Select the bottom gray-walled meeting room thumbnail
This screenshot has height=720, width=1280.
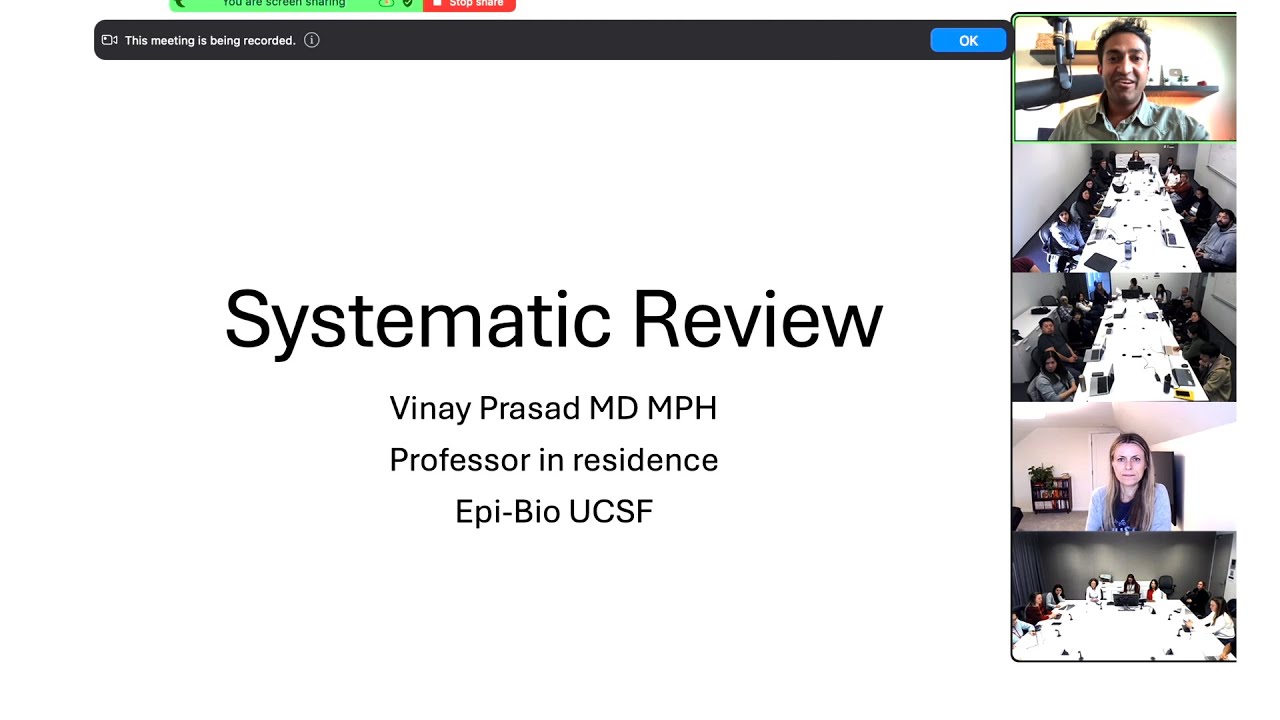(x=1125, y=596)
